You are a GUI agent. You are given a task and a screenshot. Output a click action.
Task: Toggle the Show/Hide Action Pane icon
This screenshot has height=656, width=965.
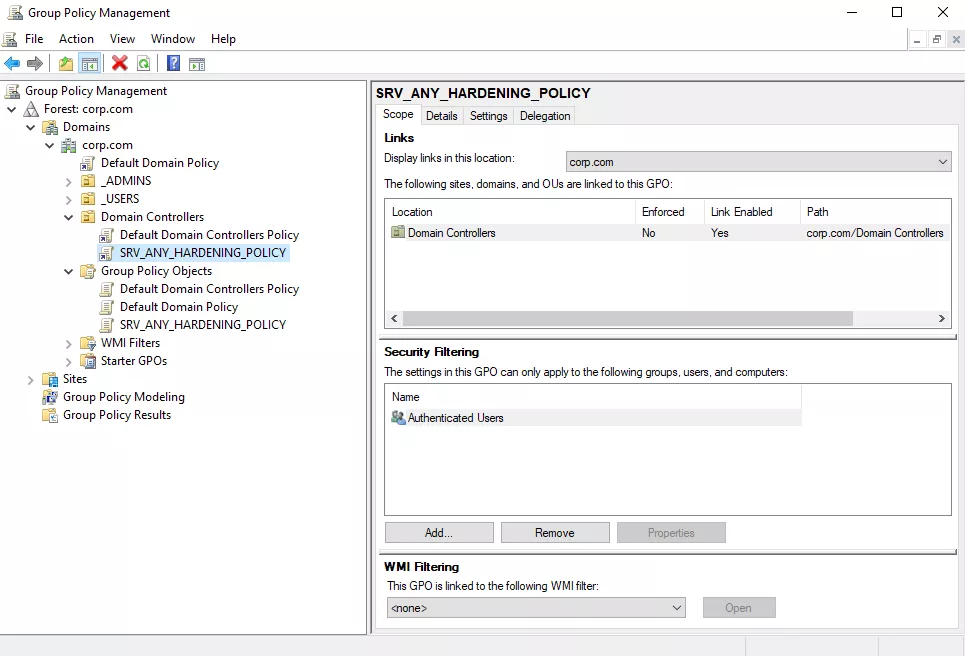pos(197,63)
